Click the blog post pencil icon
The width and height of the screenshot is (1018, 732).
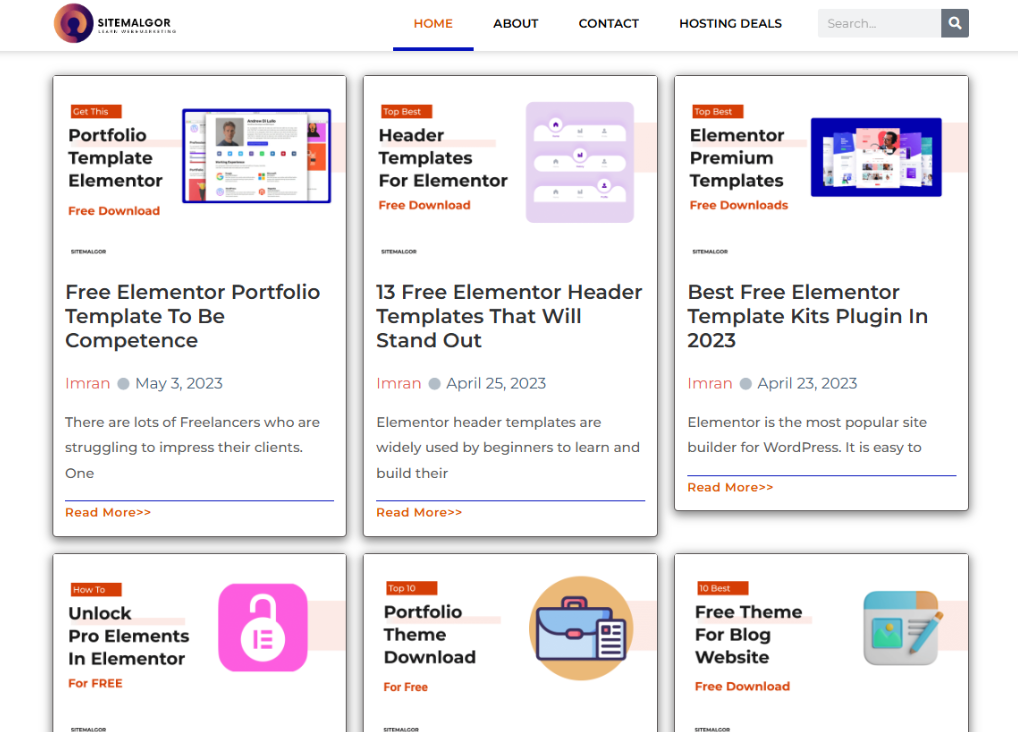click(903, 627)
